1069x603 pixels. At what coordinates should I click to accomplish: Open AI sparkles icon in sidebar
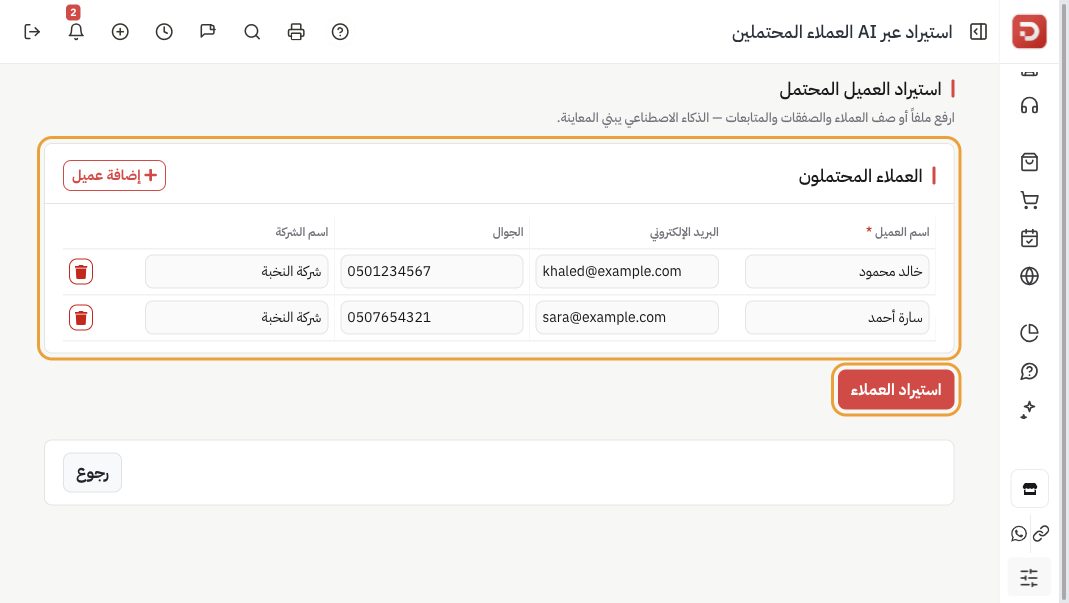1029,409
